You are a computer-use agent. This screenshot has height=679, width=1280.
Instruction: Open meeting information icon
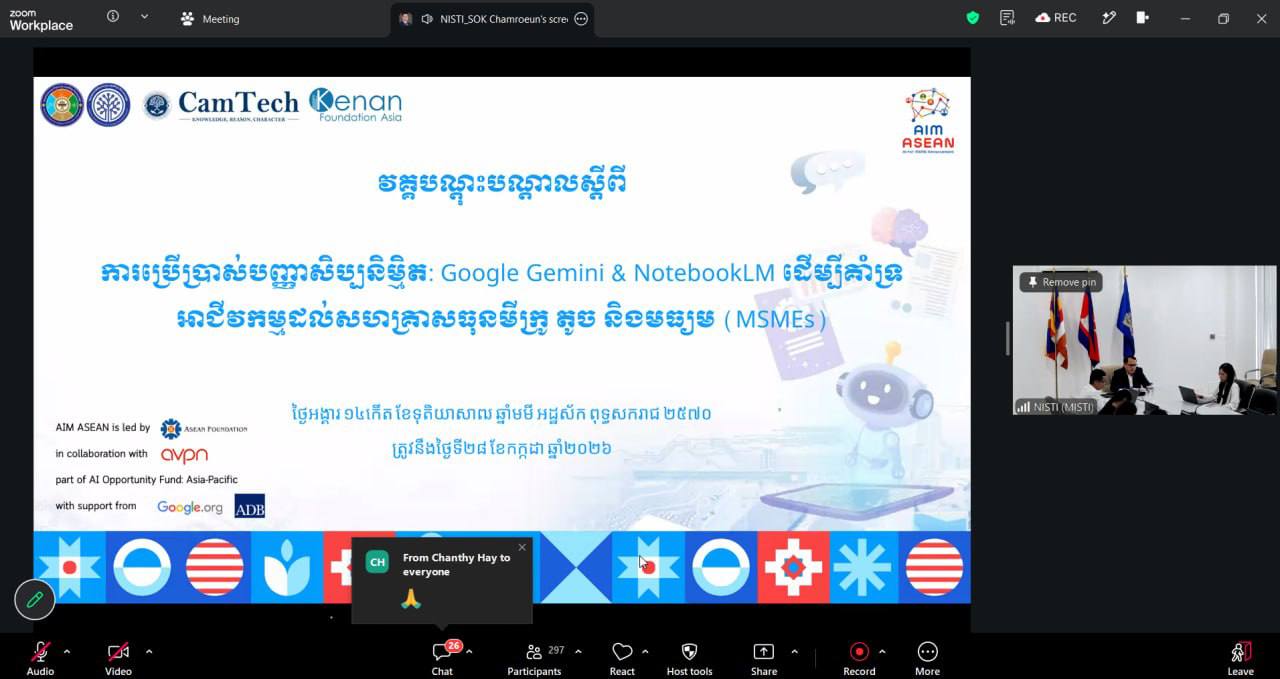point(113,17)
